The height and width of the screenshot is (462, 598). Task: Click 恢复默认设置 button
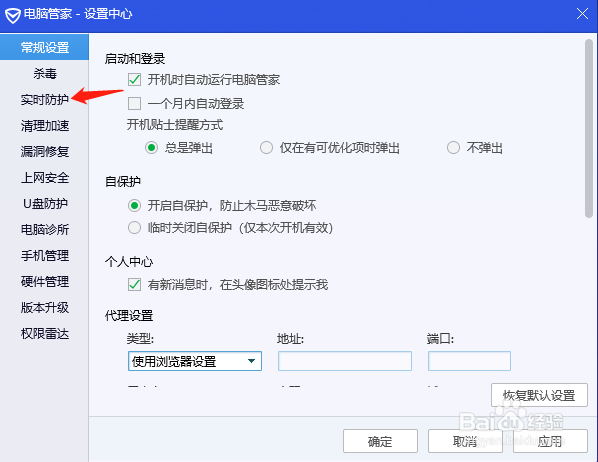pos(539,395)
